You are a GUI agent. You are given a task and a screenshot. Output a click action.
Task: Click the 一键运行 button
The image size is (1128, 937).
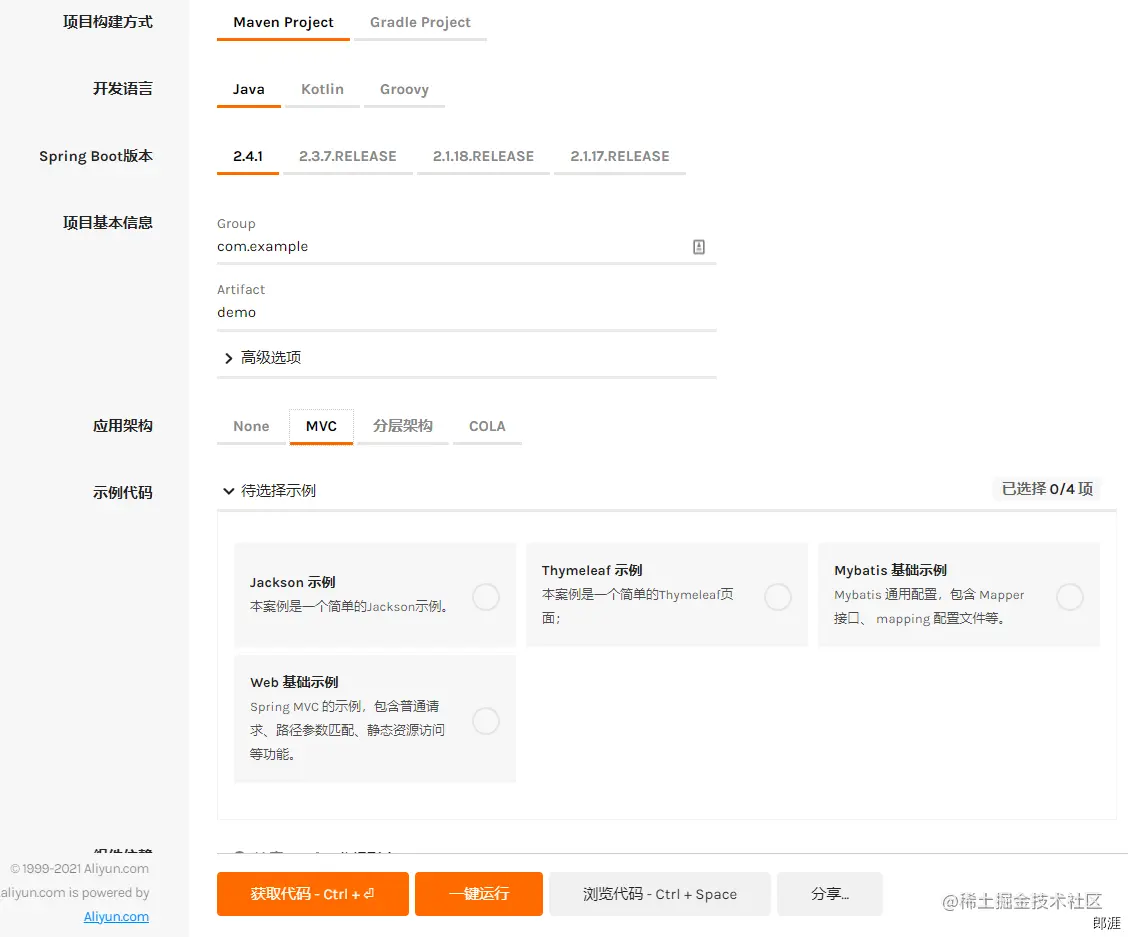click(x=479, y=894)
